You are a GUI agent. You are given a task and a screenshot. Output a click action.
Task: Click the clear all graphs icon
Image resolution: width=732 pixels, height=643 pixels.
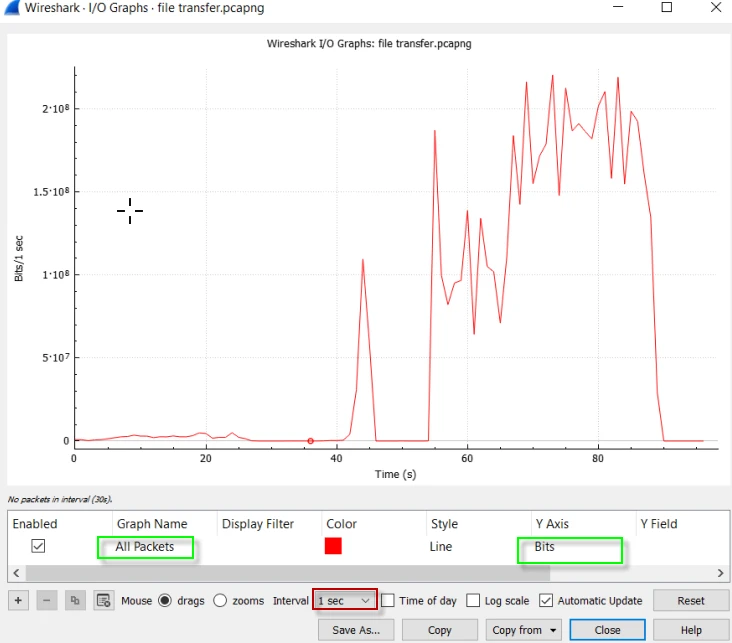(x=103, y=601)
